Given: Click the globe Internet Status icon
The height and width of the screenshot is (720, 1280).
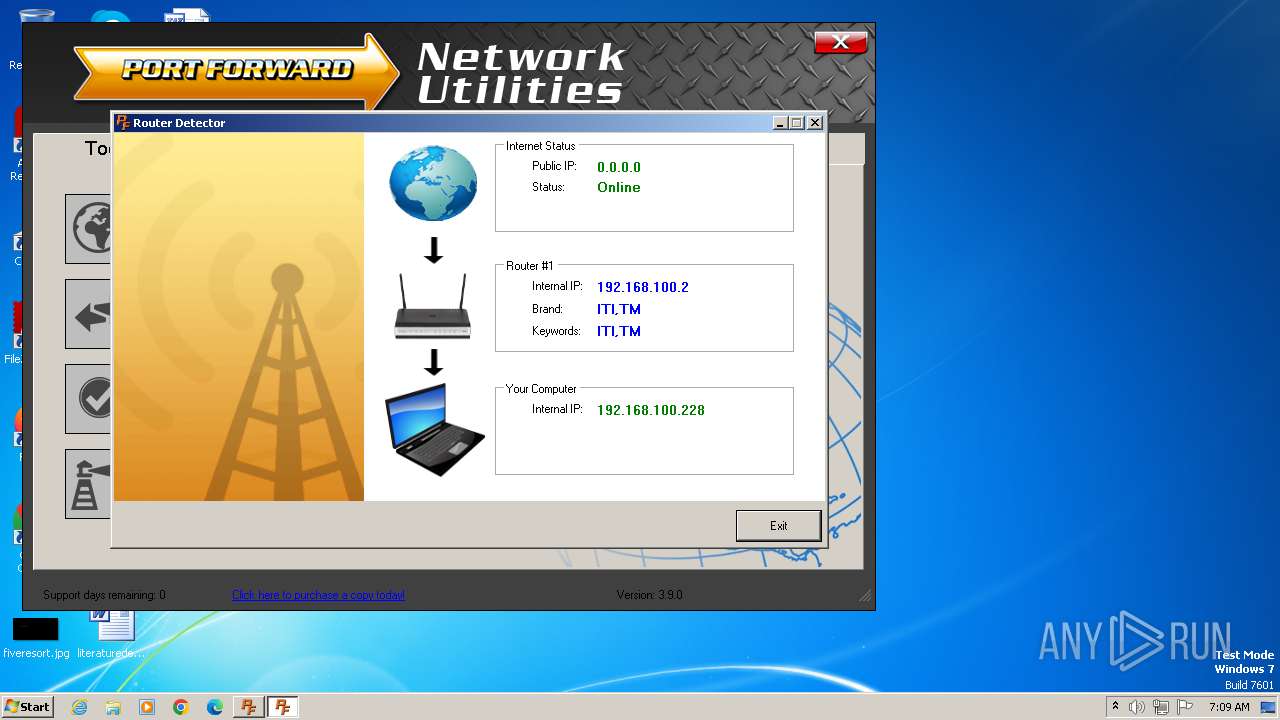Looking at the screenshot, I should pyautogui.click(x=433, y=184).
